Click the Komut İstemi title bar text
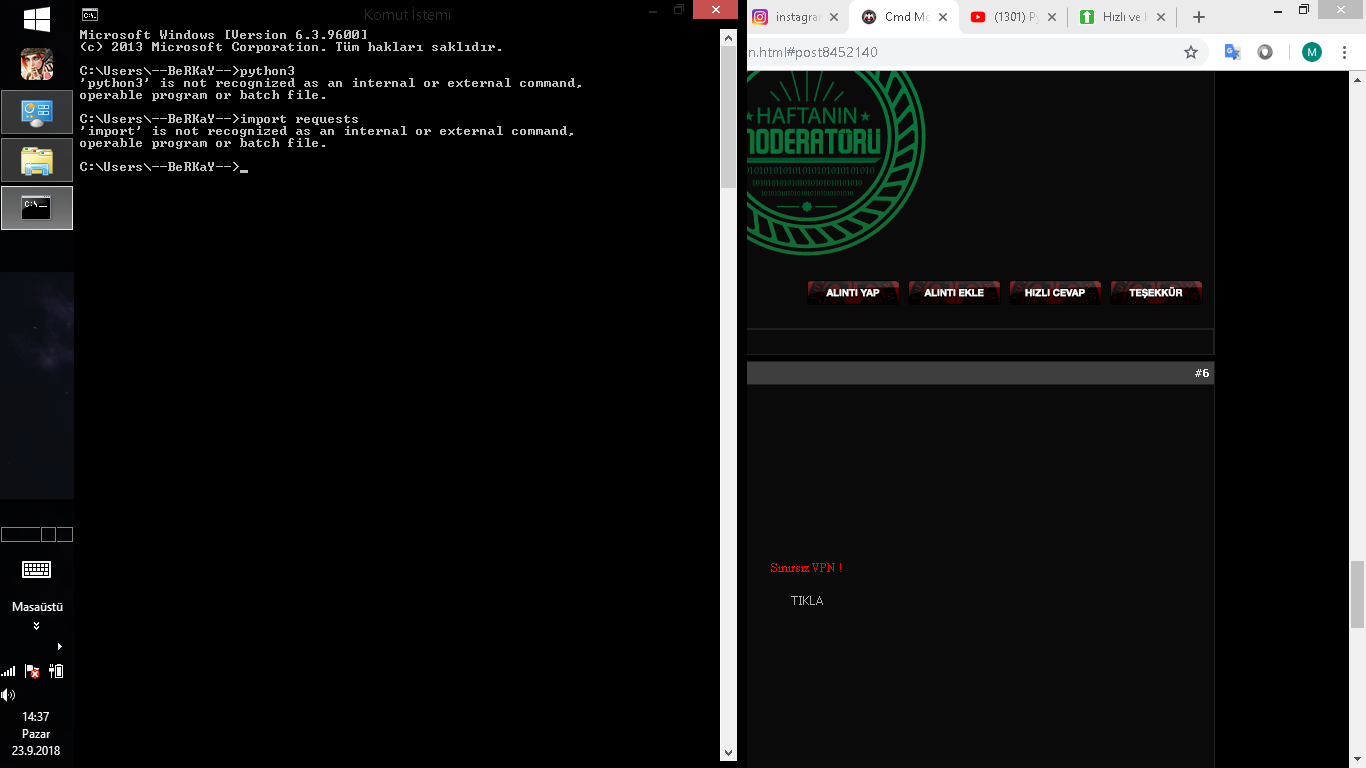 pos(407,15)
